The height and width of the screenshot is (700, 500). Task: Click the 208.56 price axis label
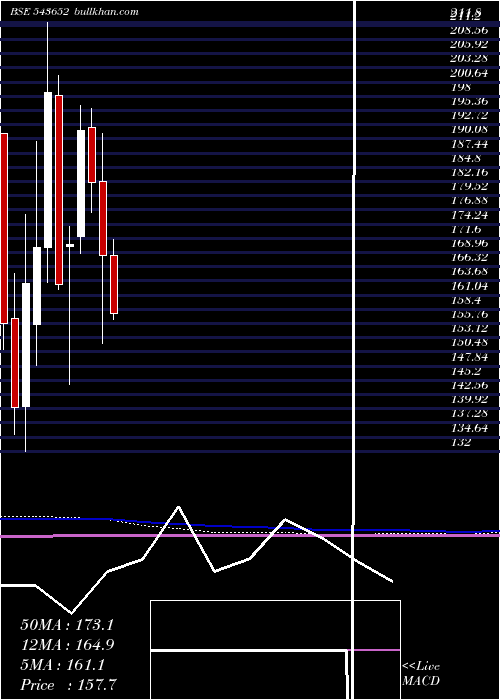point(469,30)
